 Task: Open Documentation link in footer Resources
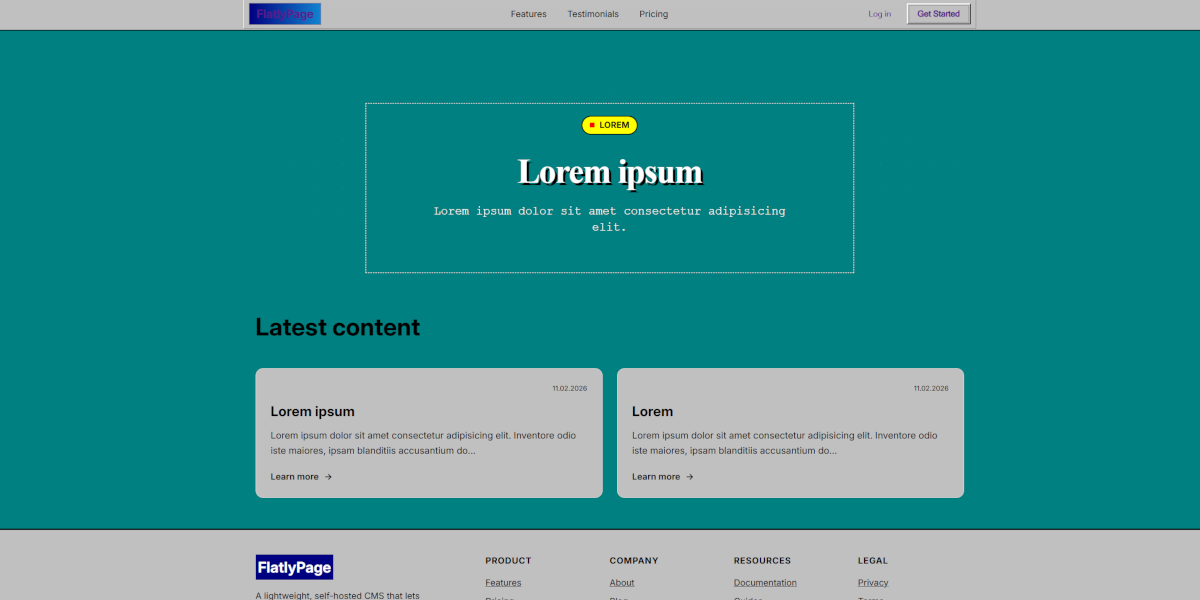point(765,583)
